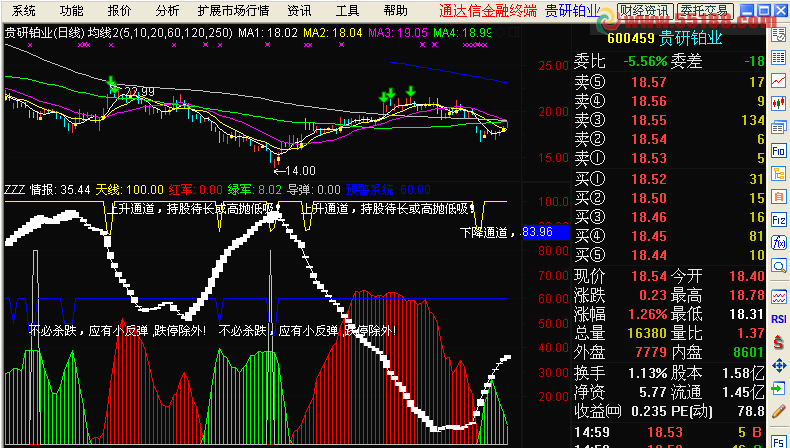Click the 卖① 18.53 ask row
This screenshot has height=448, width=790.
tap(670, 158)
